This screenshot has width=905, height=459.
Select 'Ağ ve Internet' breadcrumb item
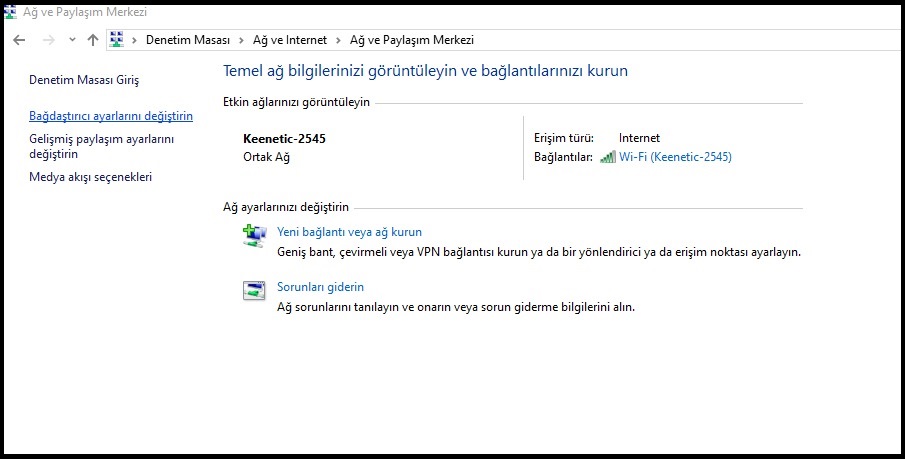(291, 40)
